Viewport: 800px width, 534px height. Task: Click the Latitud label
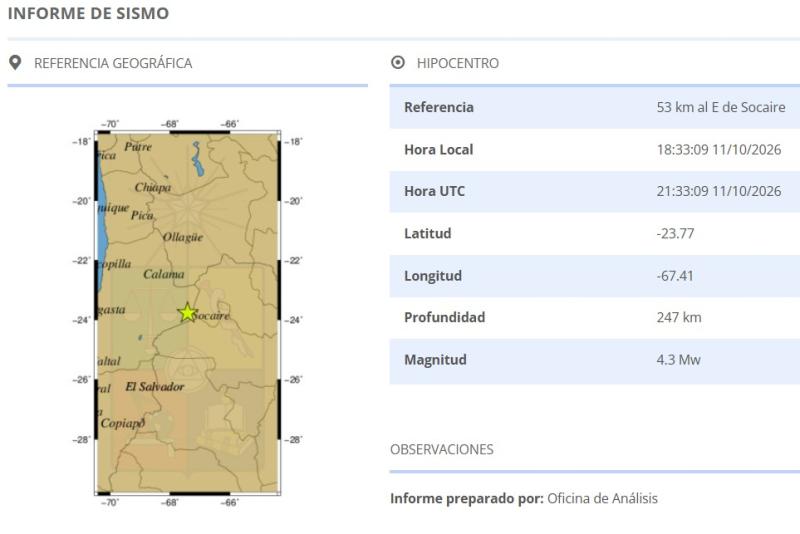pos(428,234)
